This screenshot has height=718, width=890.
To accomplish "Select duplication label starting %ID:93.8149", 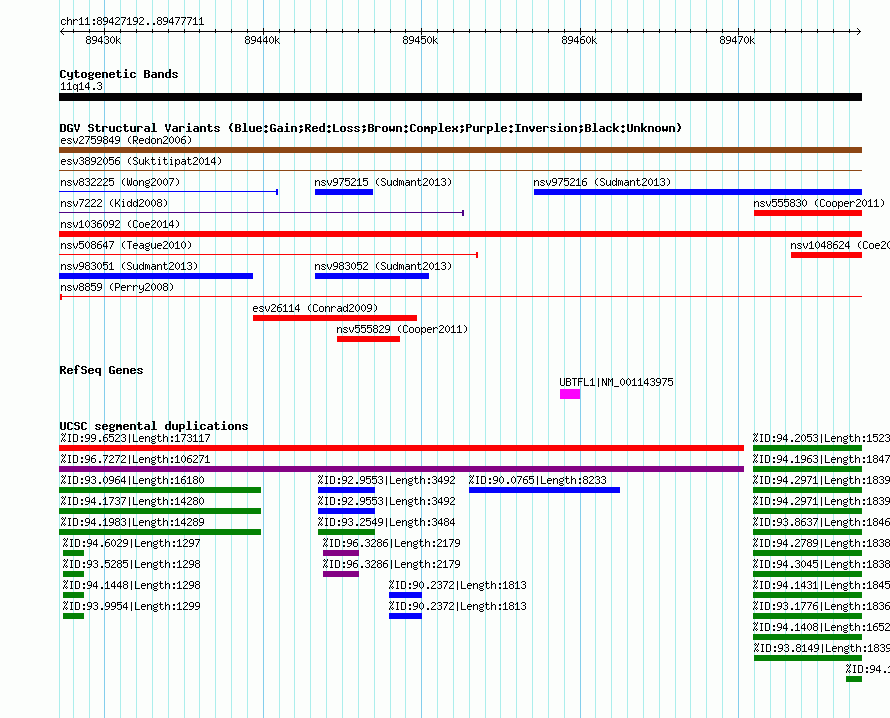I will 821,648.
